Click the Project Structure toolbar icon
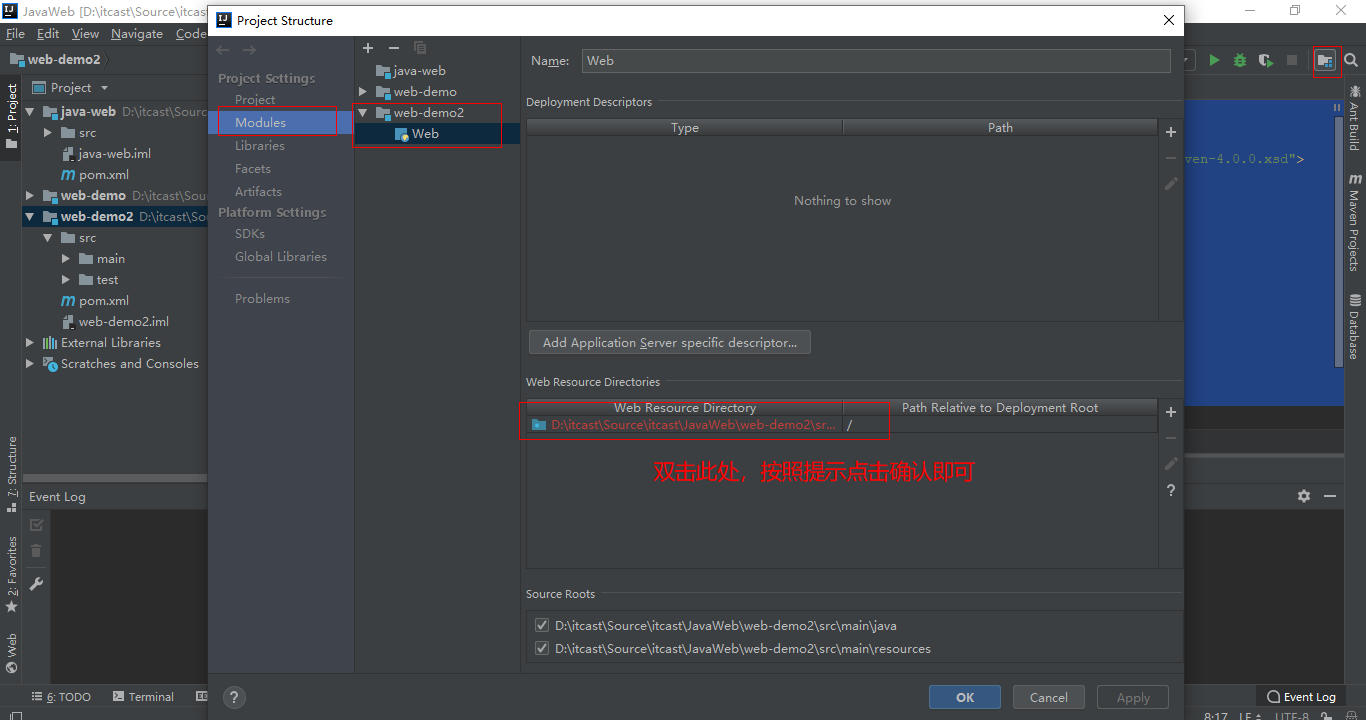 (1324, 60)
